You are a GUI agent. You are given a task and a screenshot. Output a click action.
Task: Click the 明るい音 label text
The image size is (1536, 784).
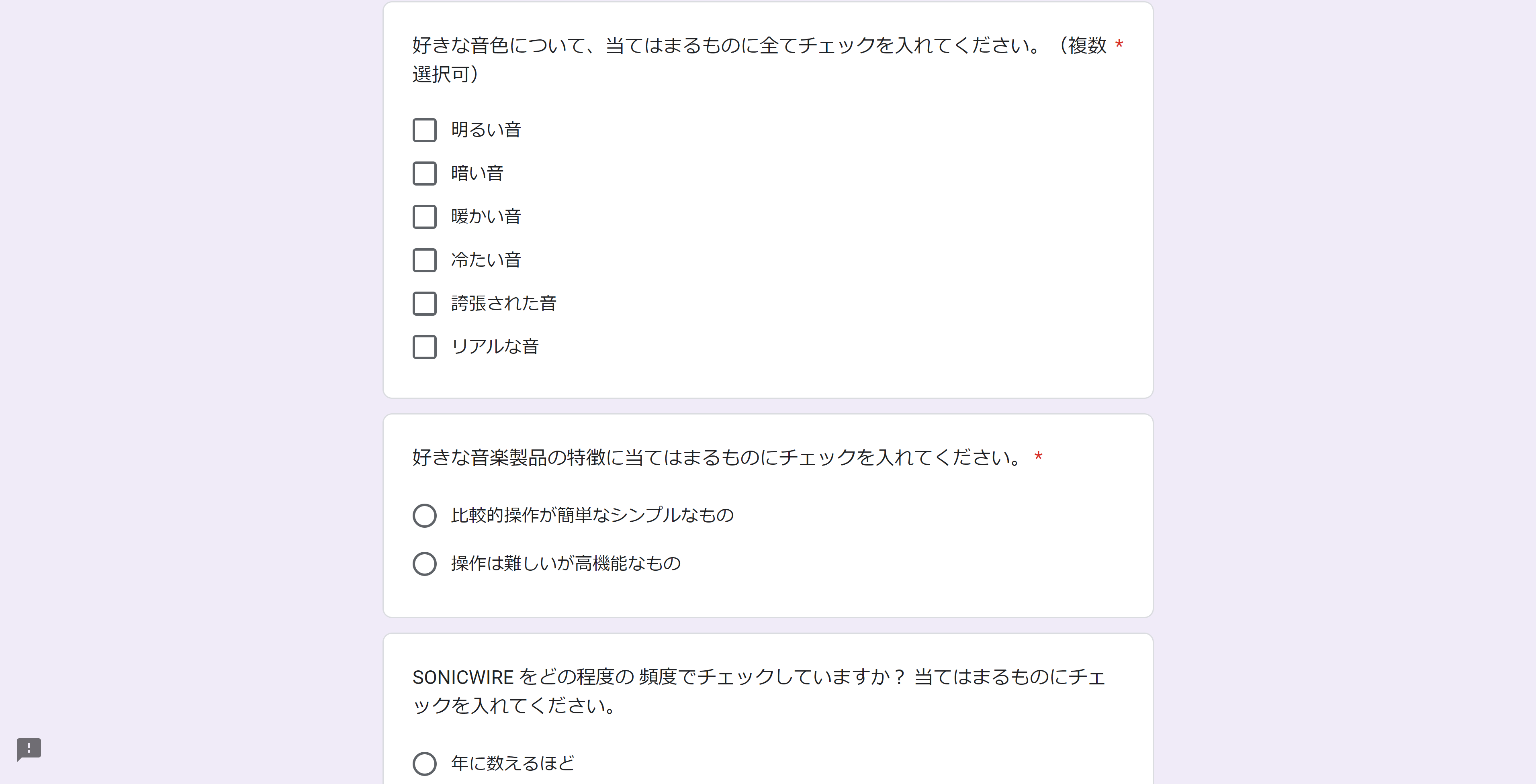pos(486,129)
